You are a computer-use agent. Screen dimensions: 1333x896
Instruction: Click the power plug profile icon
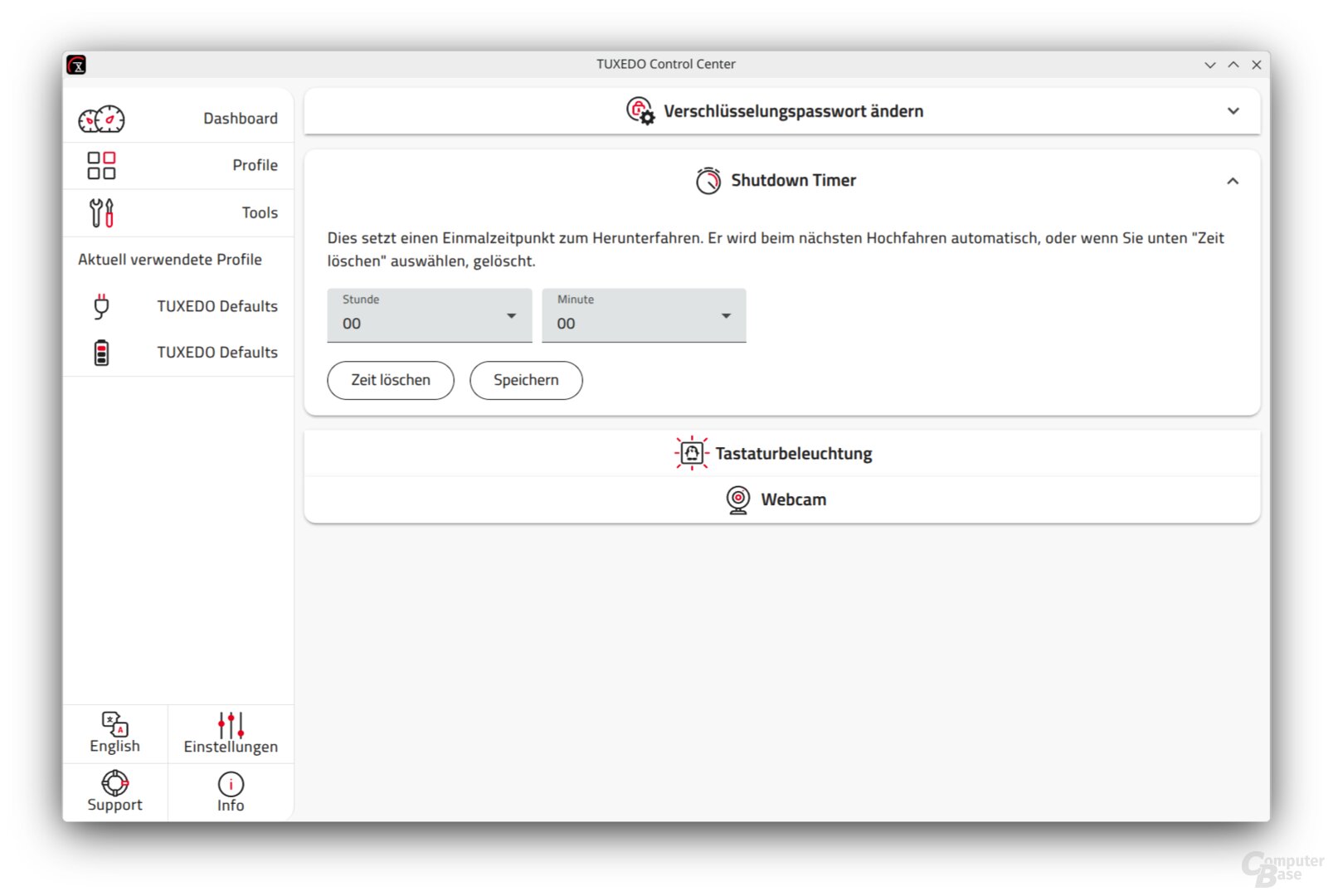pos(101,306)
